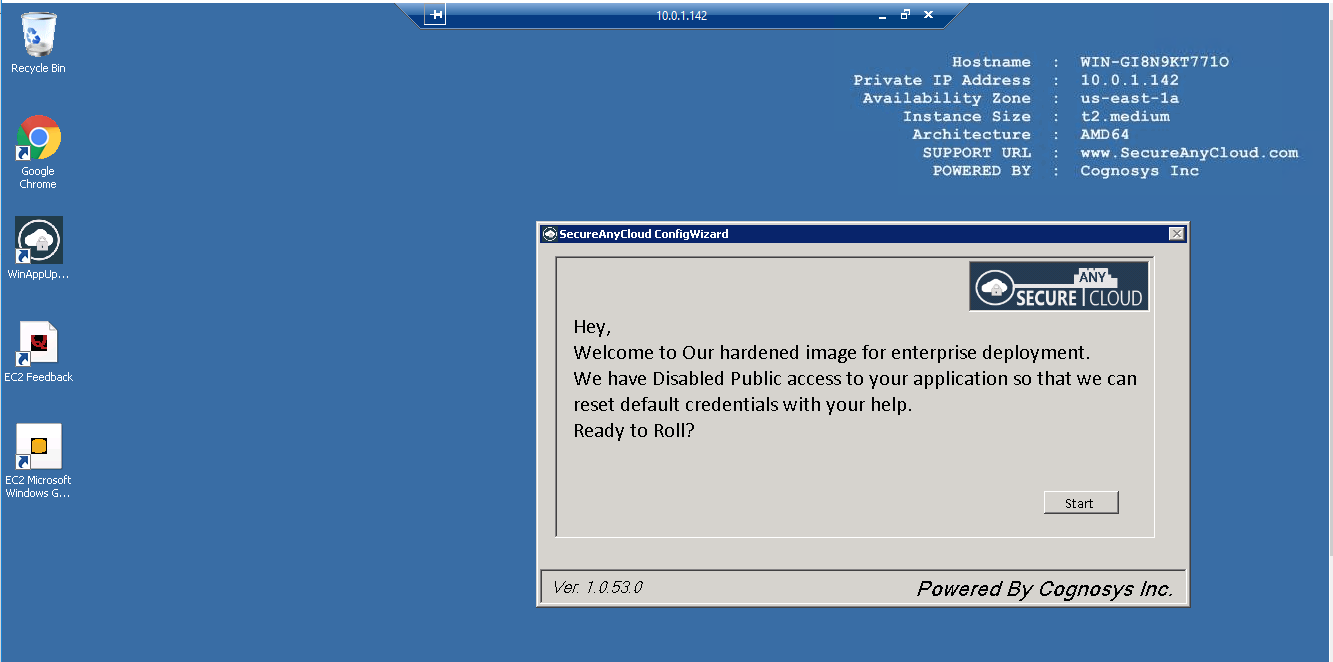
Task: Minimize the remote desktop session
Action: 882,16
